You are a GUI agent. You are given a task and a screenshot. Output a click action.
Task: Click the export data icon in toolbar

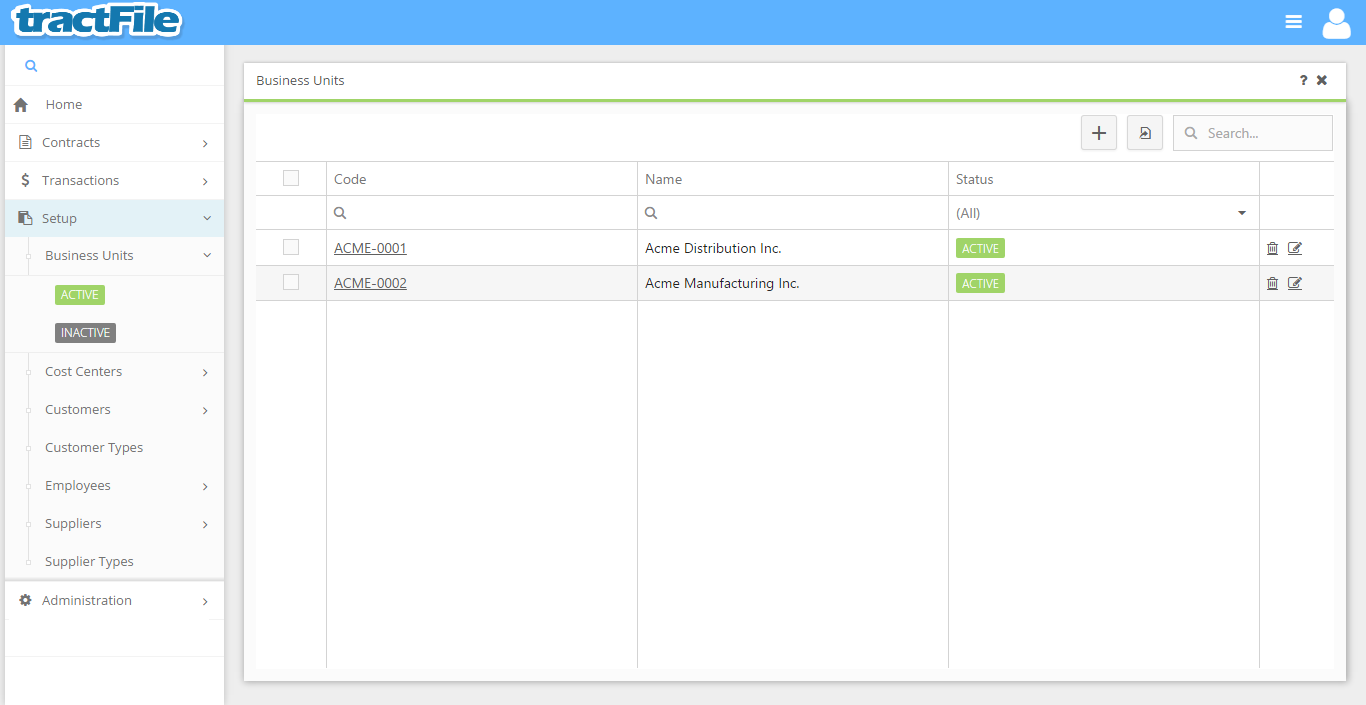coord(1144,133)
